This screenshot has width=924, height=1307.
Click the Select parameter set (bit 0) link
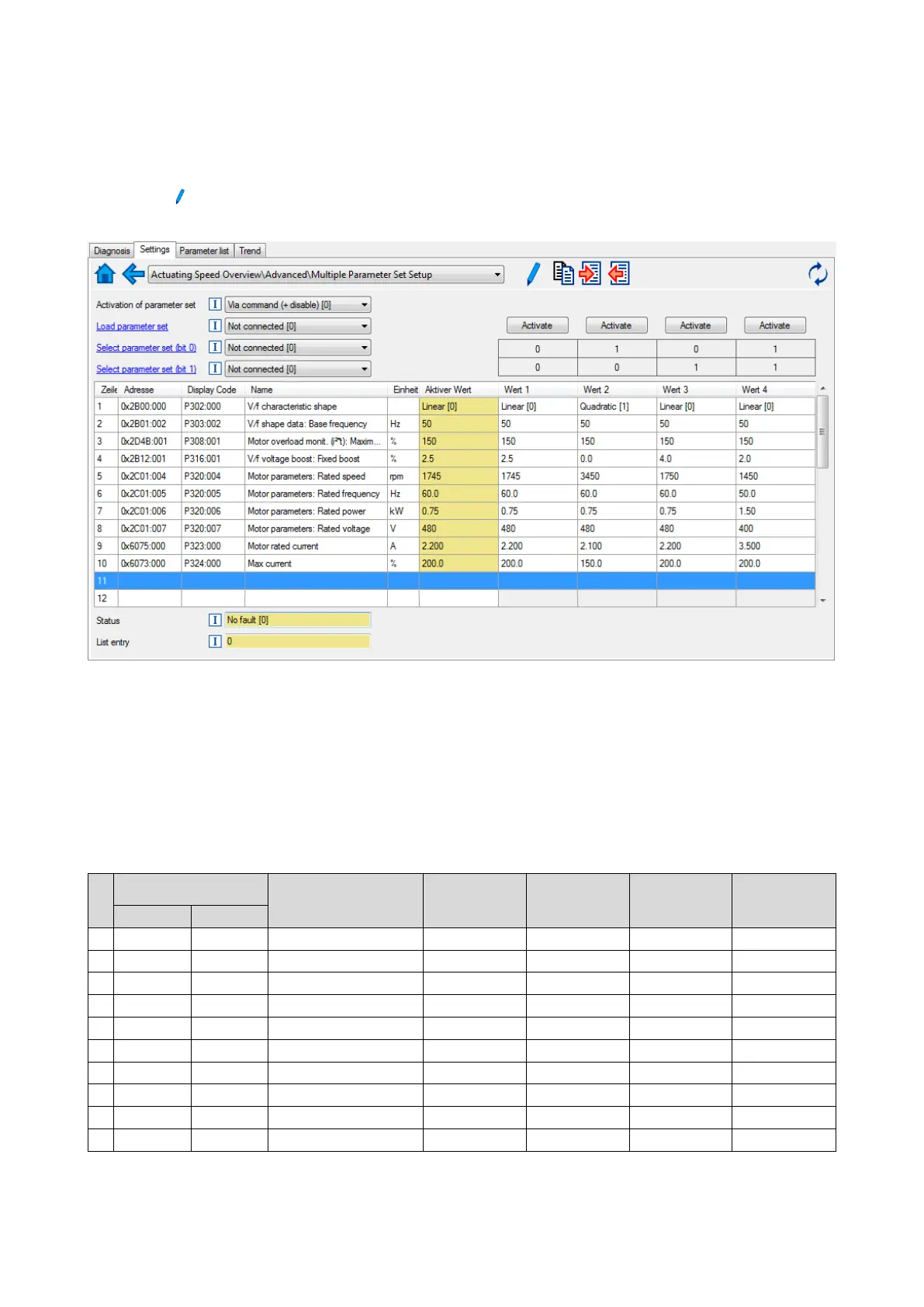pyautogui.click(x=146, y=348)
